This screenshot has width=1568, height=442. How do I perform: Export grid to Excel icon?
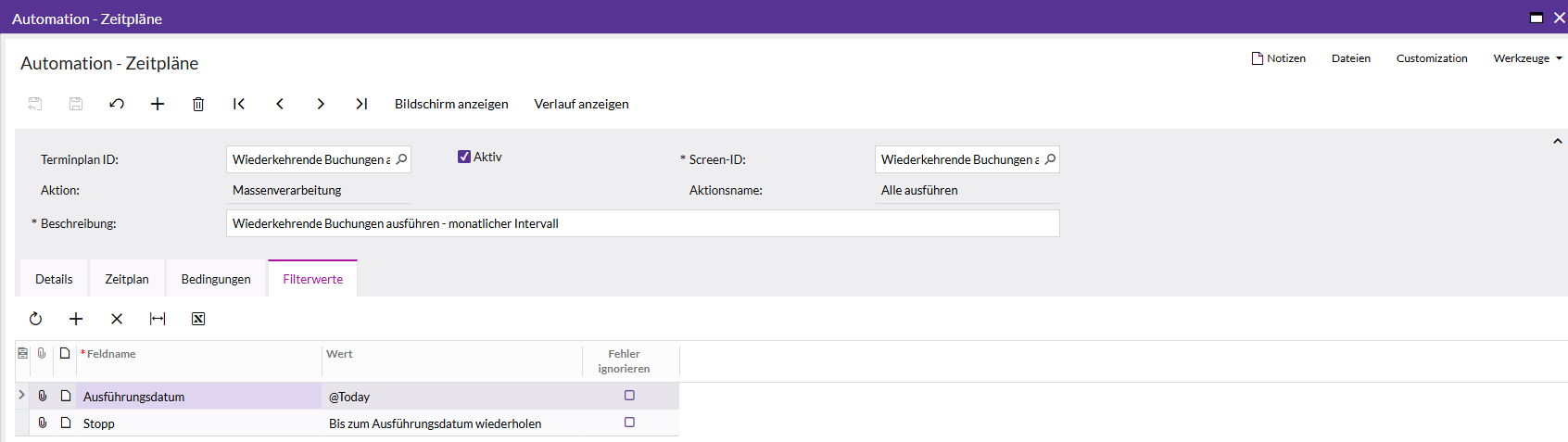tap(198, 319)
